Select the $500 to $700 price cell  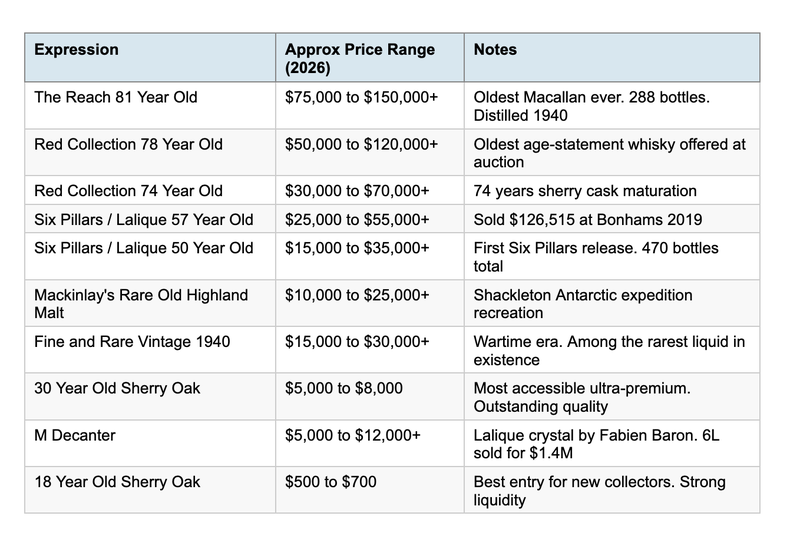click(331, 482)
